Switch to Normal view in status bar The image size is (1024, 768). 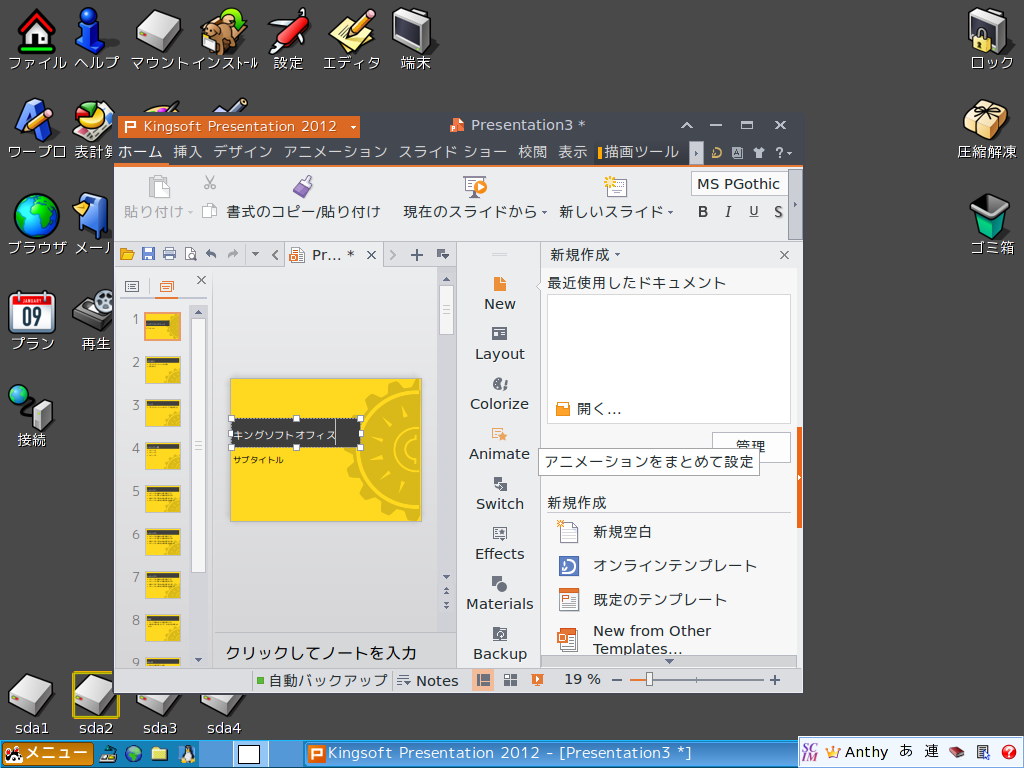tap(483, 680)
